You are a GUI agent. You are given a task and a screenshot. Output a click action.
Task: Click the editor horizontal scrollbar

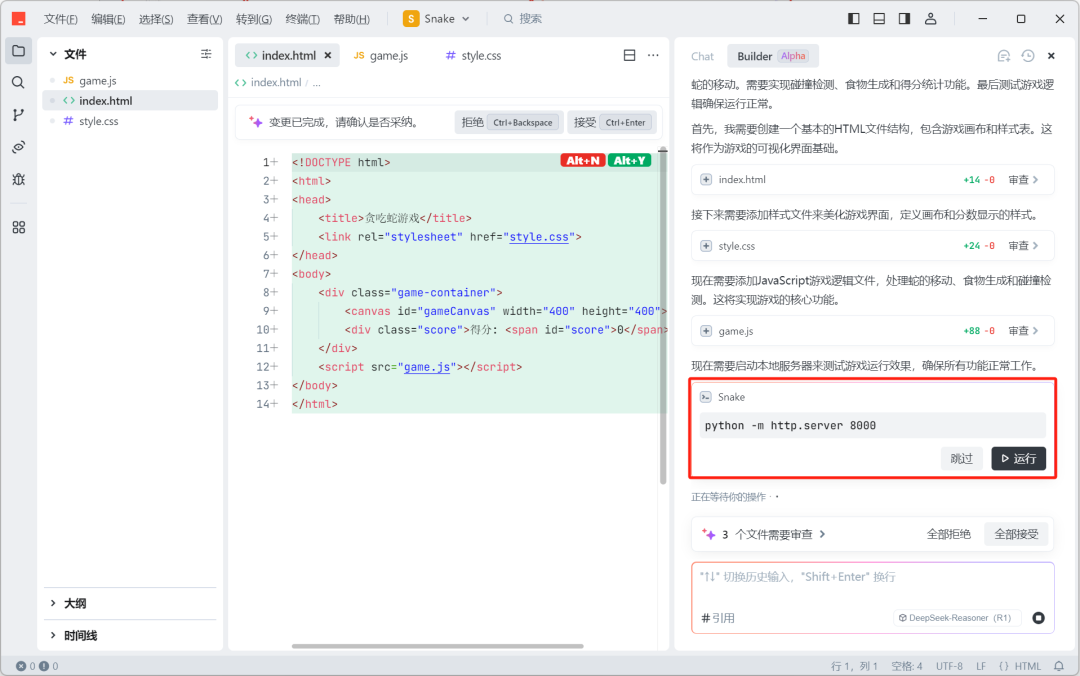pyautogui.click(x=437, y=646)
